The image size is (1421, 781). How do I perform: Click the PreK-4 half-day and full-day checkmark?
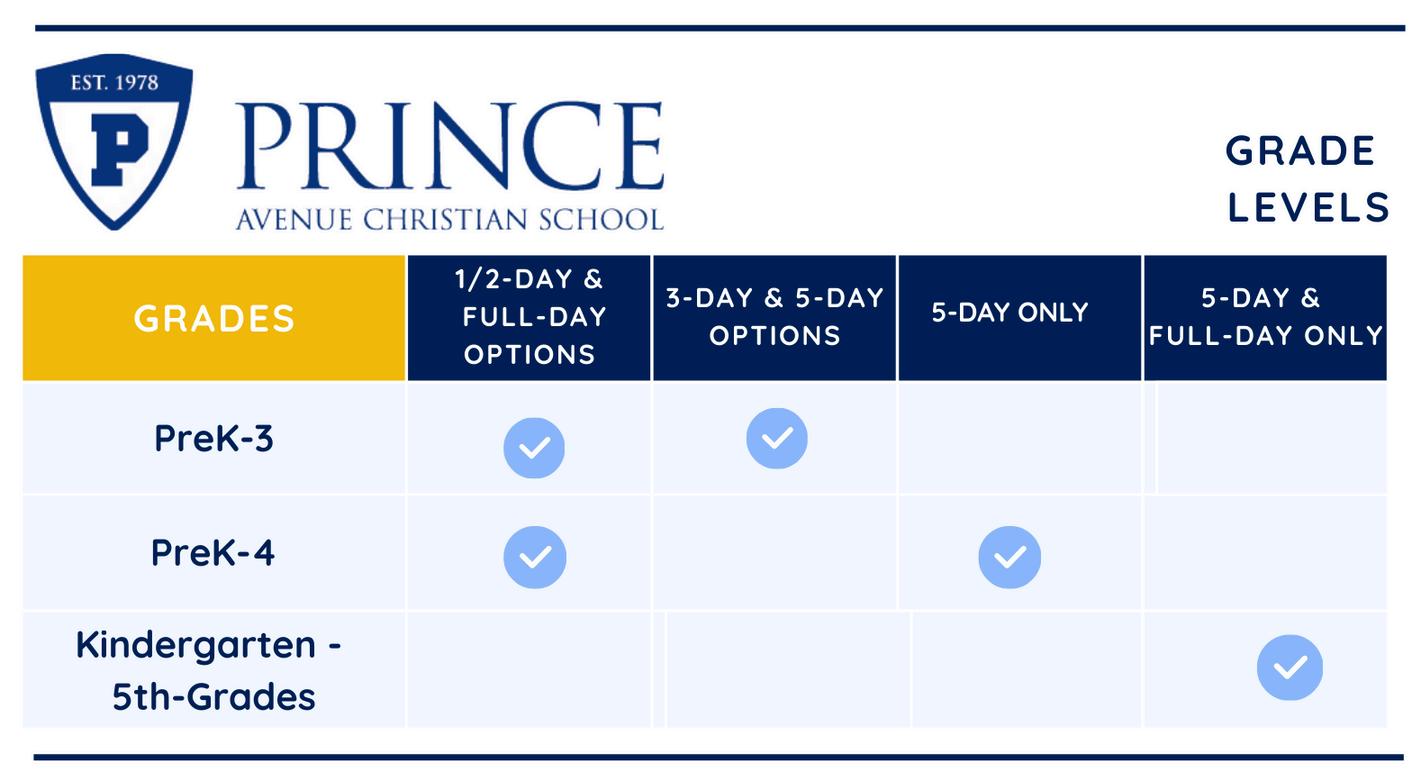535,557
